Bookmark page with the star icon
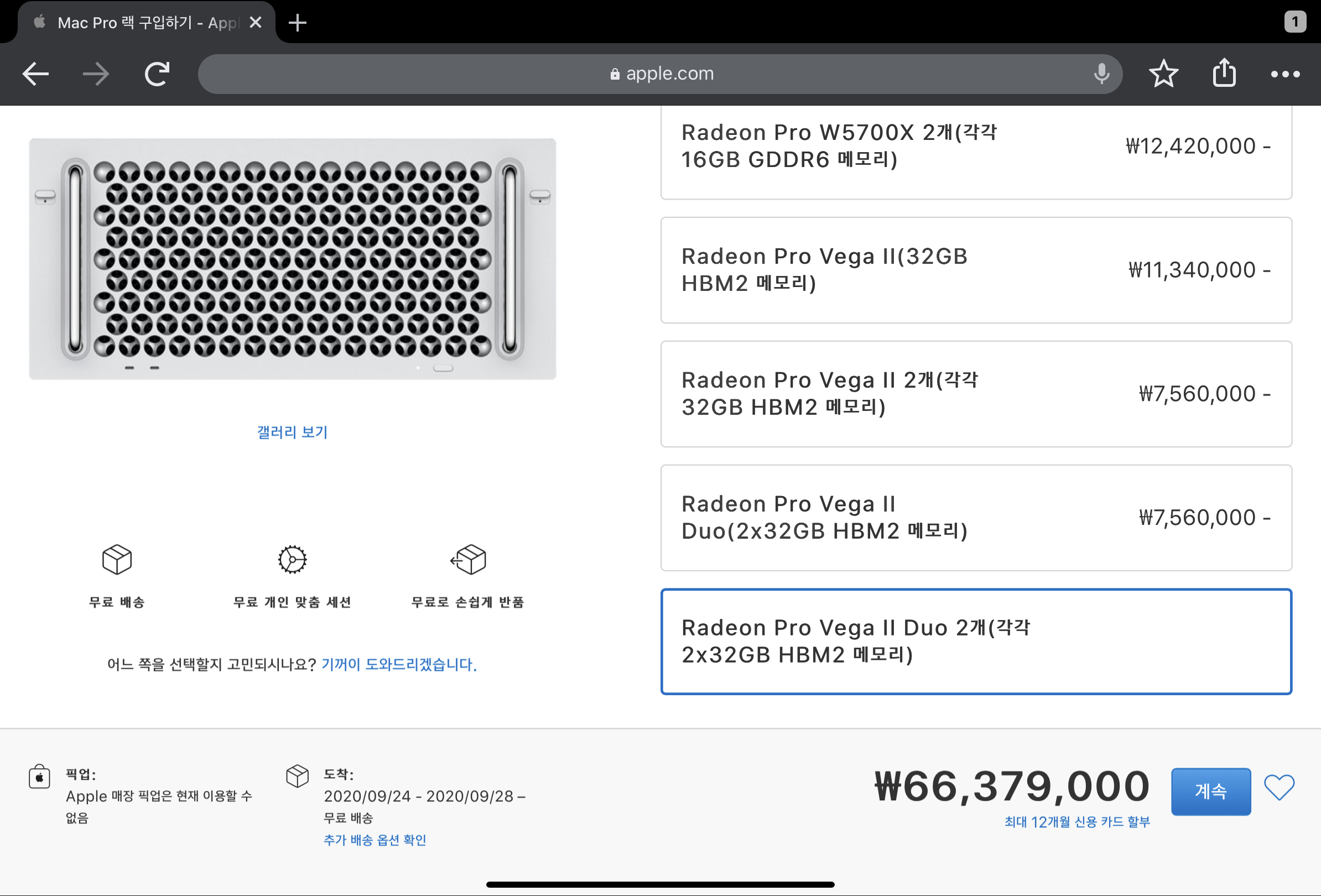The image size is (1321, 896). point(1163,75)
